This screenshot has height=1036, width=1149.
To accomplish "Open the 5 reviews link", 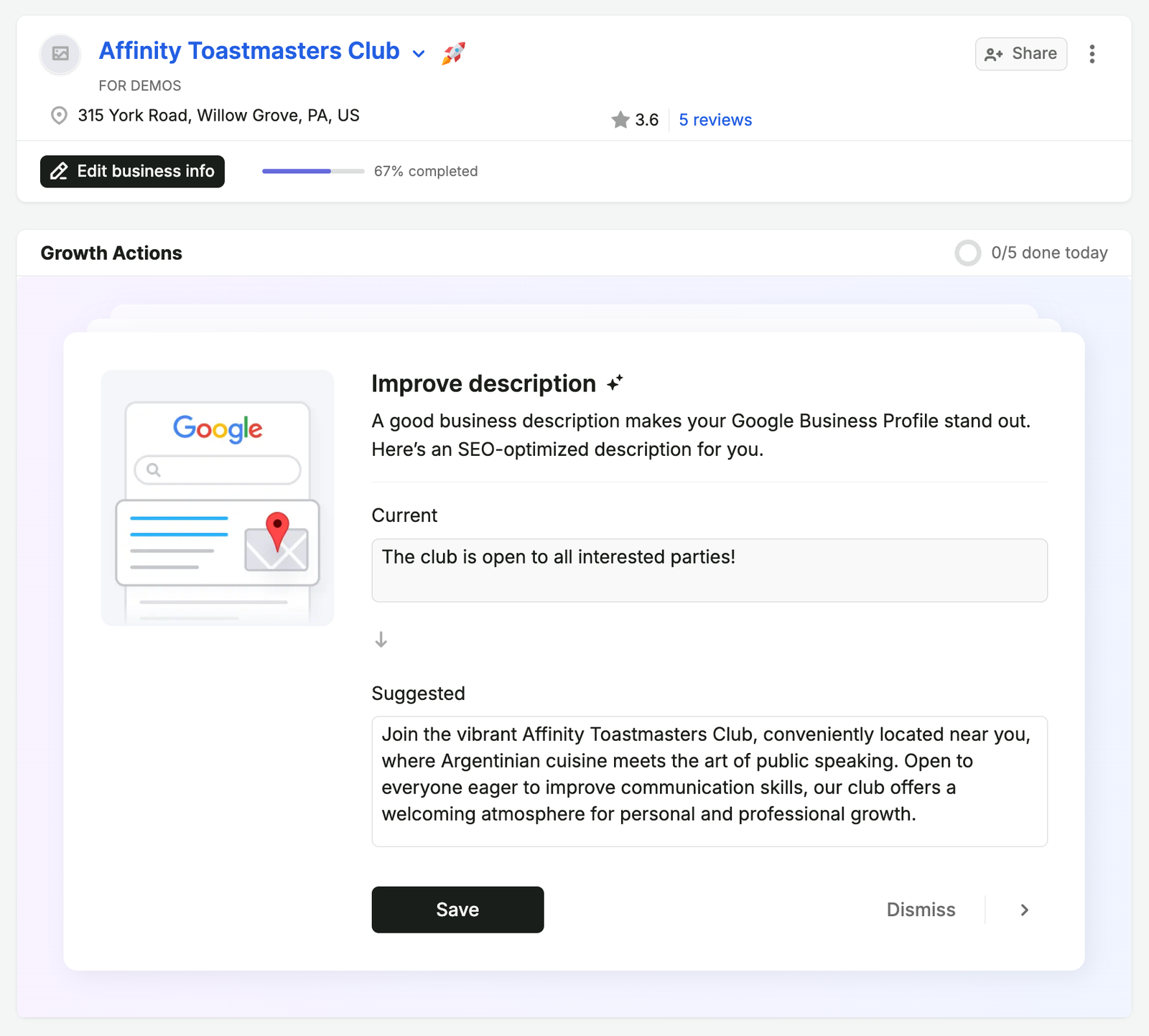I will (x=715, y=120).
